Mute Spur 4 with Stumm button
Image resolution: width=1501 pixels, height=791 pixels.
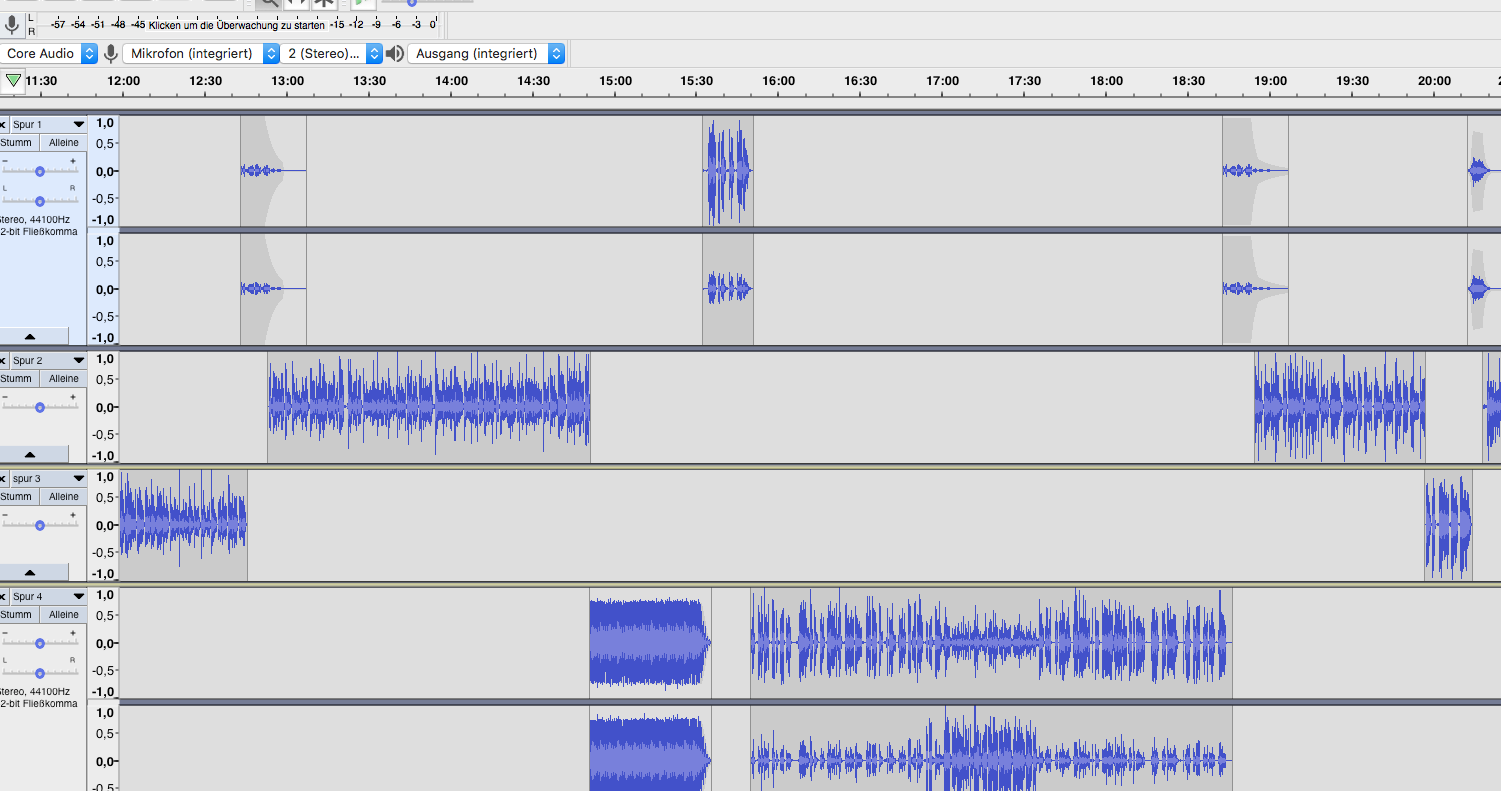coord(17,615)
